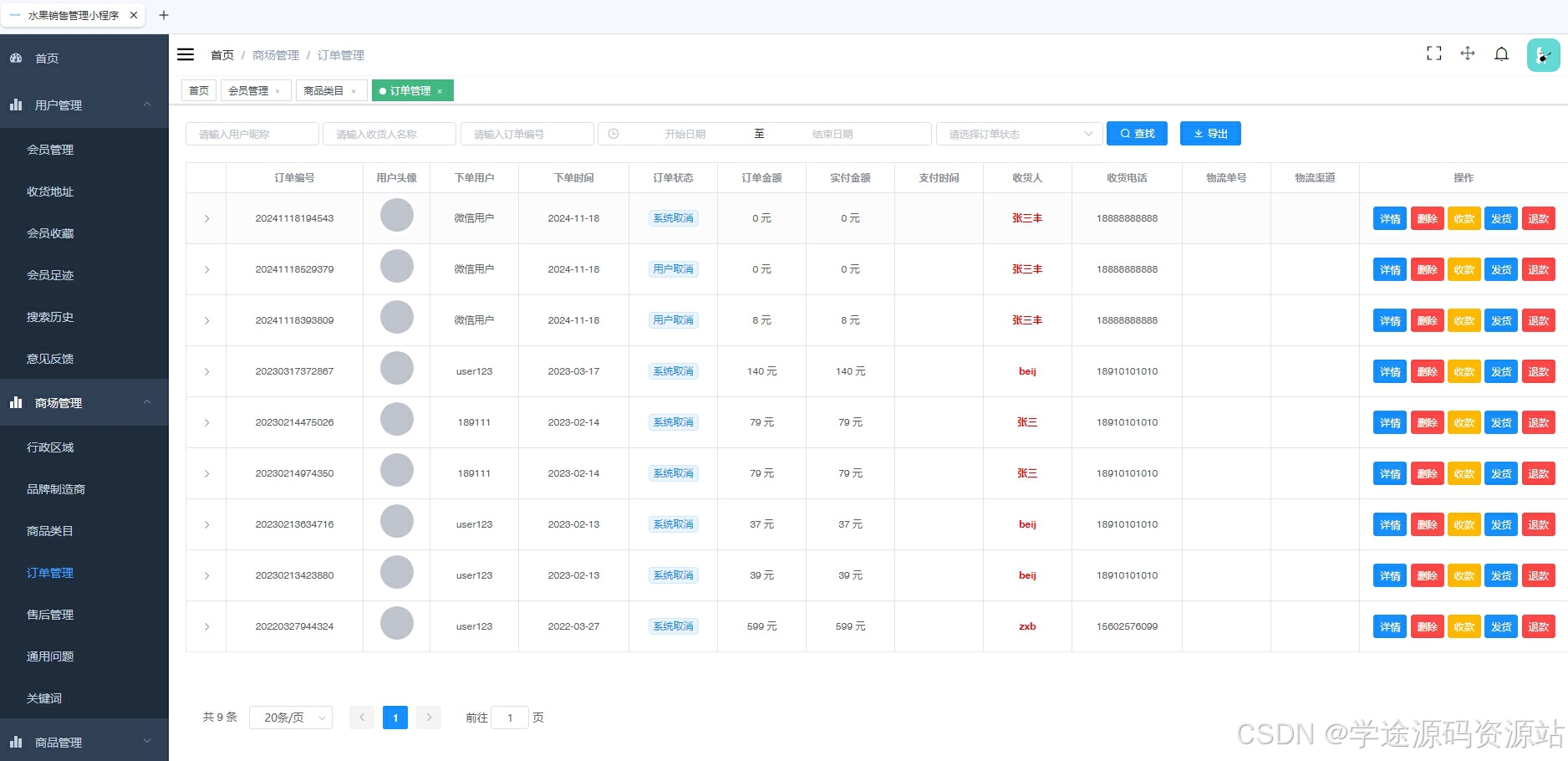Click the 订单金额 column header
Viewport: 1568px width, 761px height.
click(761, 178)
